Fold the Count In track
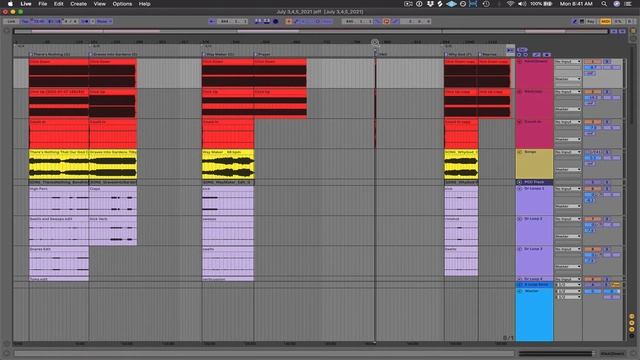The width and height of the screenshot is (640, 360). 520,122
